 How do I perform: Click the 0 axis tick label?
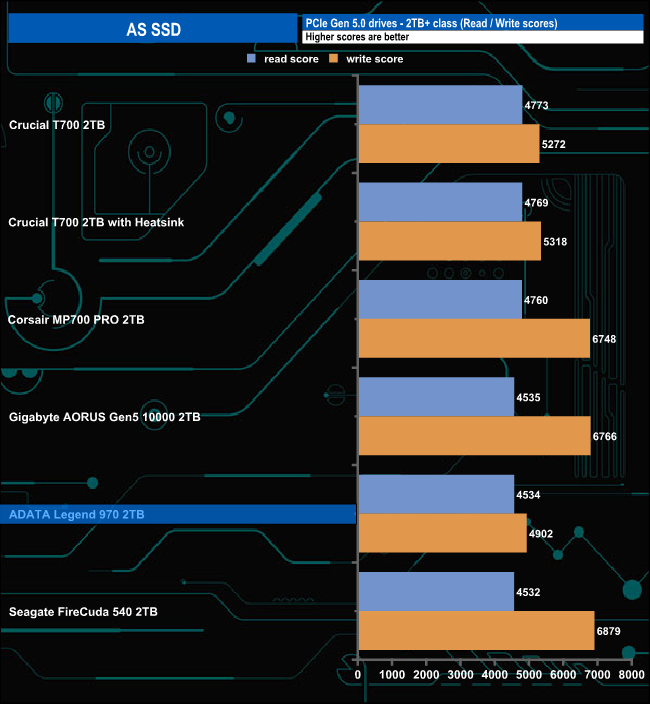click(x=358, y=674)
